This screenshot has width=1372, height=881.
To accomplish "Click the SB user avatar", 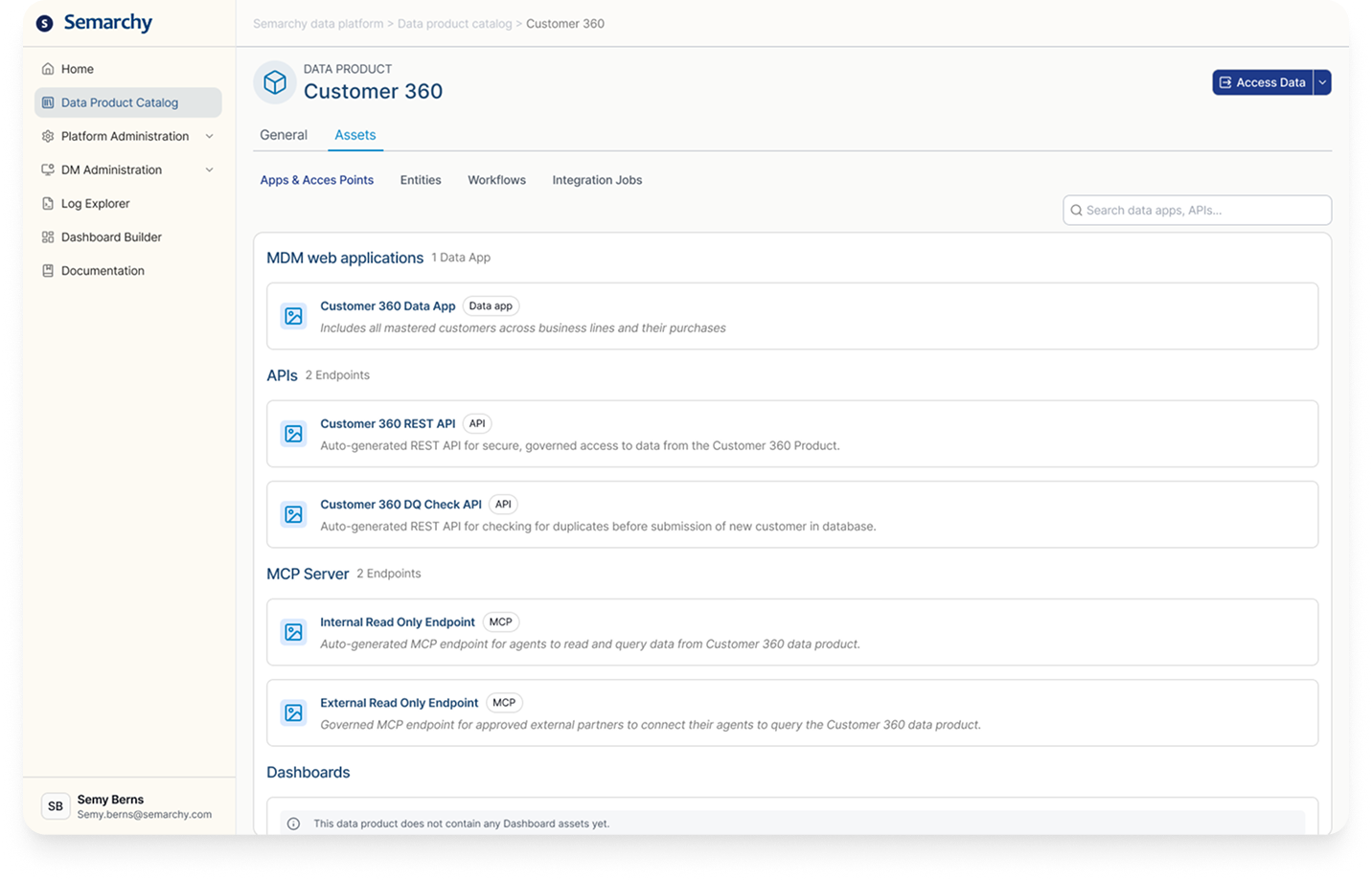I will (56, 806).
